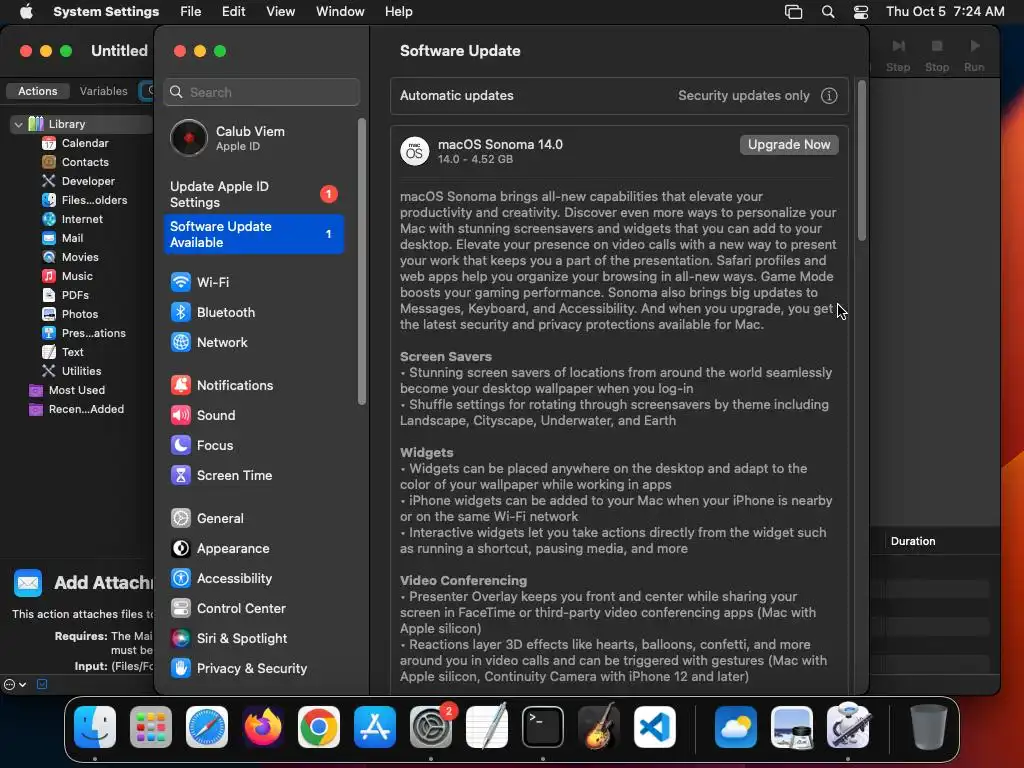This screenshot has width=1024, height=768.
Task: Click the settings sidebar scrollbar
Action: pos(362,261)
